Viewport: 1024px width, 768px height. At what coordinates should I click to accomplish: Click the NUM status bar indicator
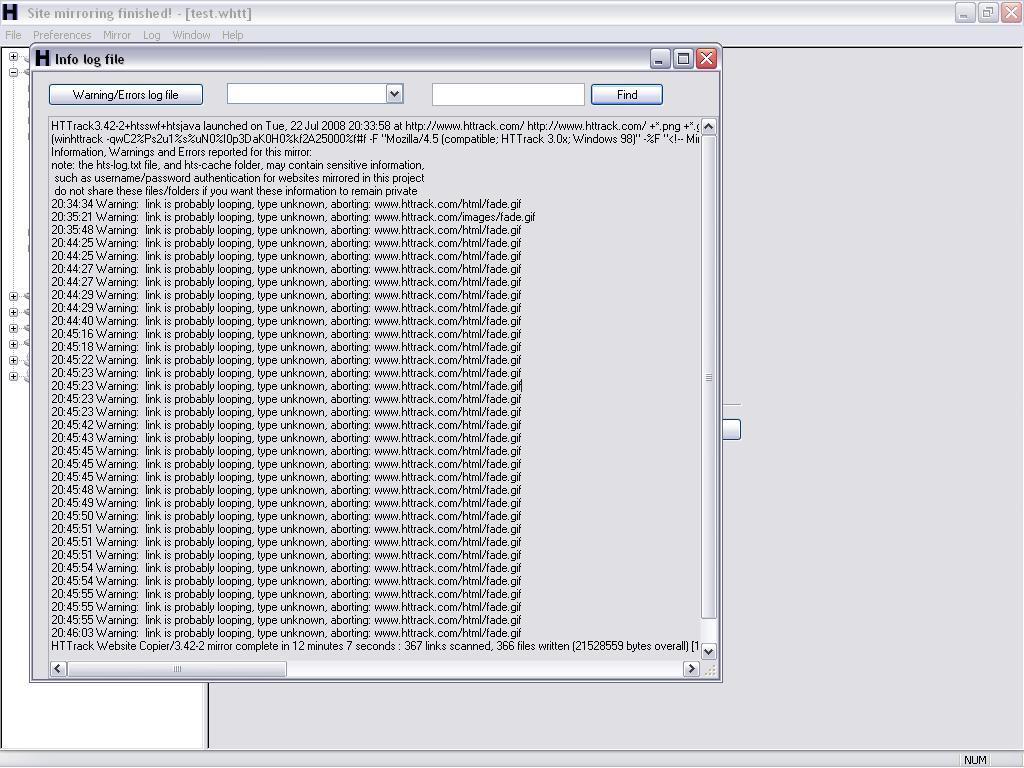tap(975, 760)
